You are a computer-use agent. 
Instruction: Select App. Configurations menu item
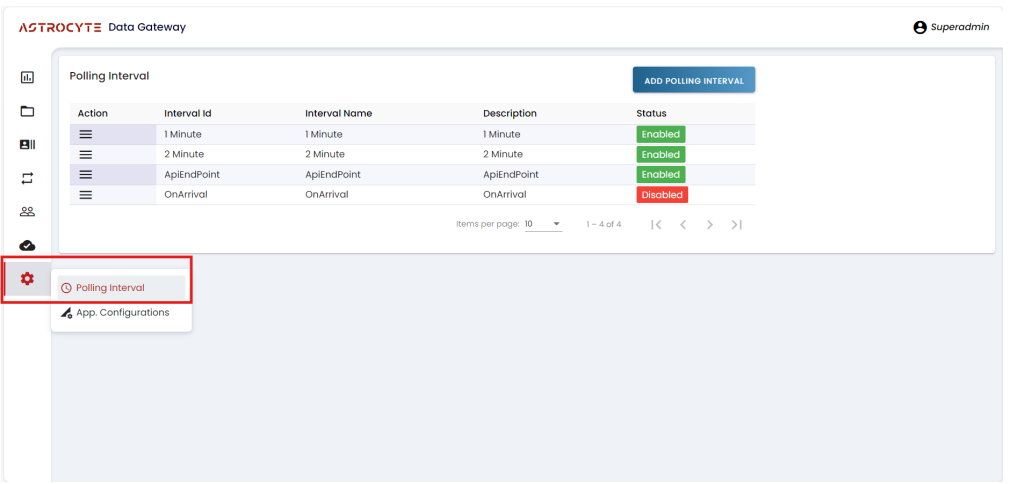coord(122,312)
